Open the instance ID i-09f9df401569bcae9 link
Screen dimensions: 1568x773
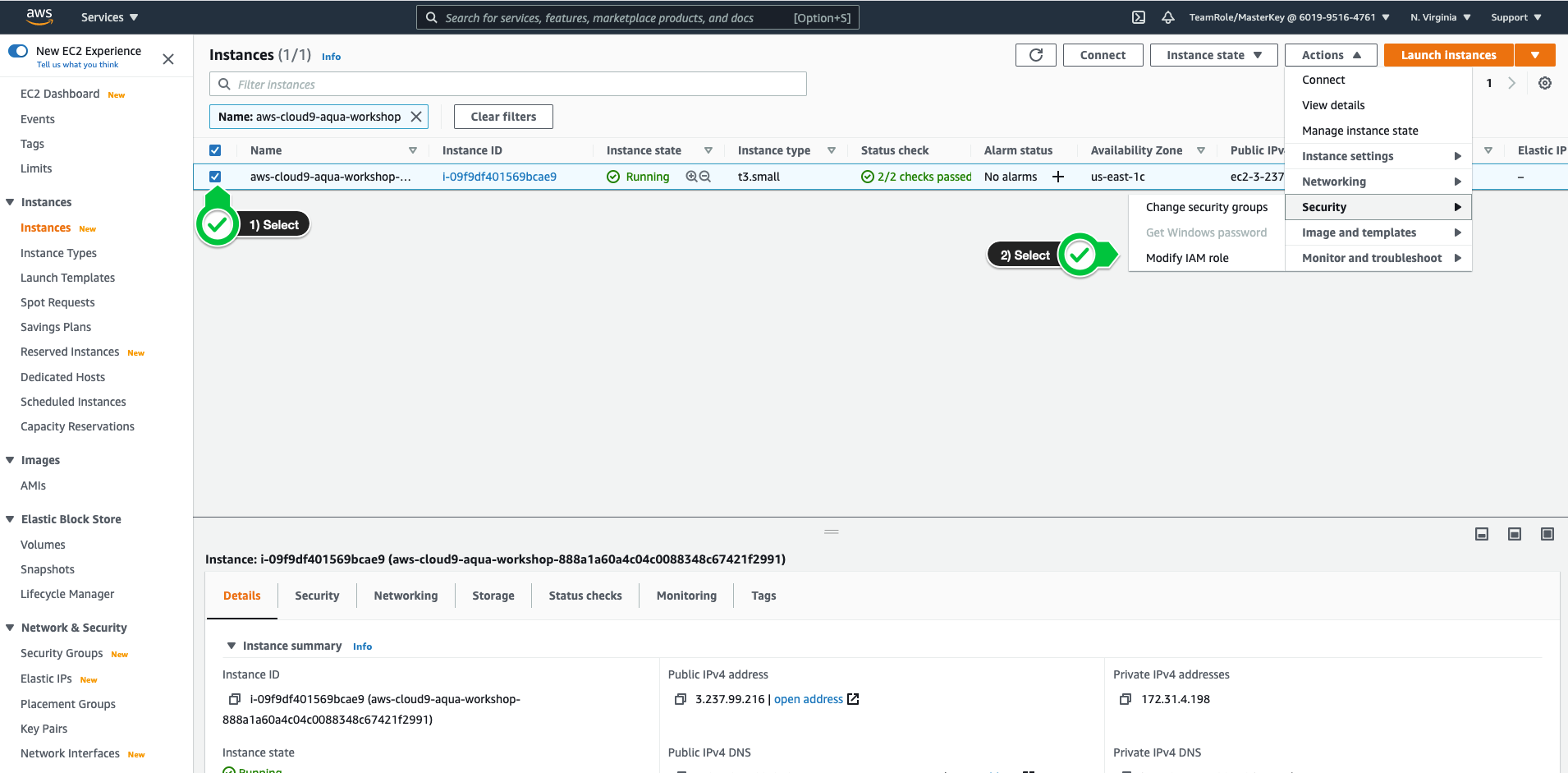pos(499,177)
